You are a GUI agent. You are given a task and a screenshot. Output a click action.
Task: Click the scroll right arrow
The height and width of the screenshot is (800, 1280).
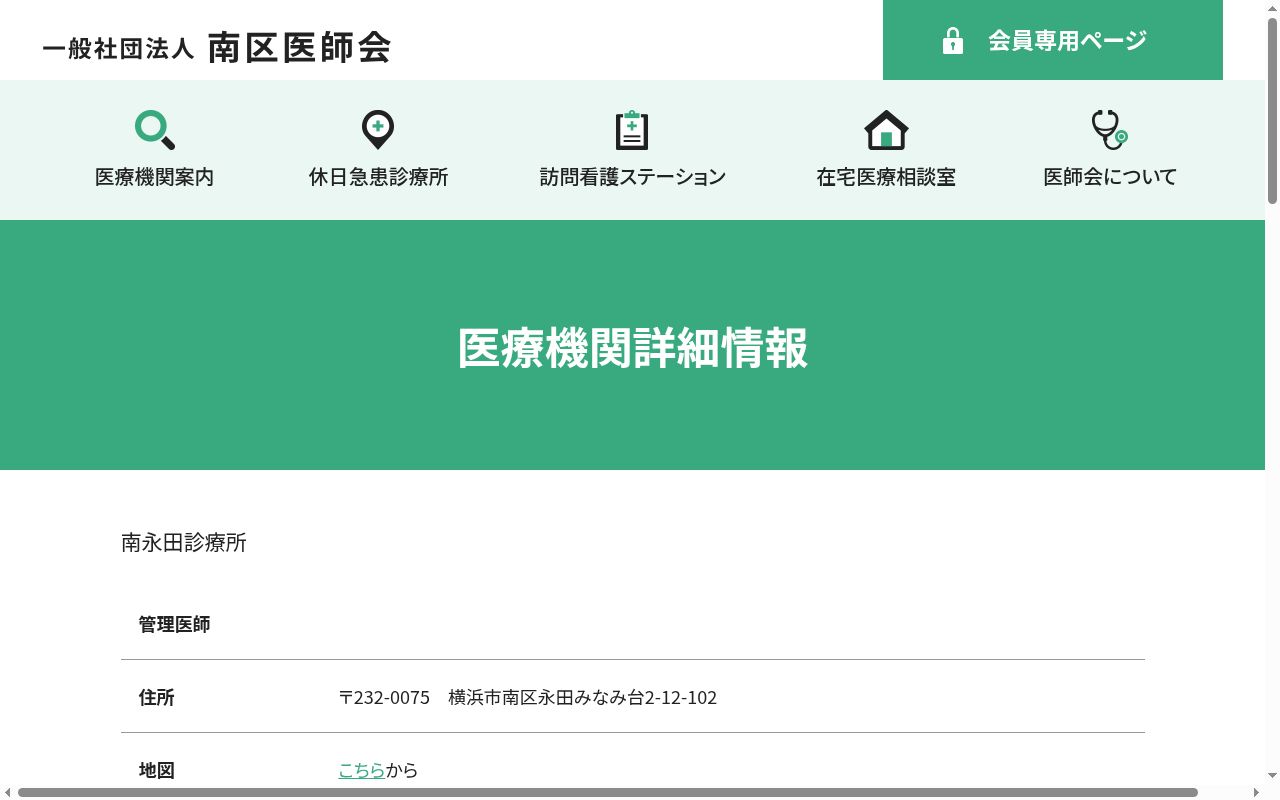pyautogui.click(x=1256, y=792)
